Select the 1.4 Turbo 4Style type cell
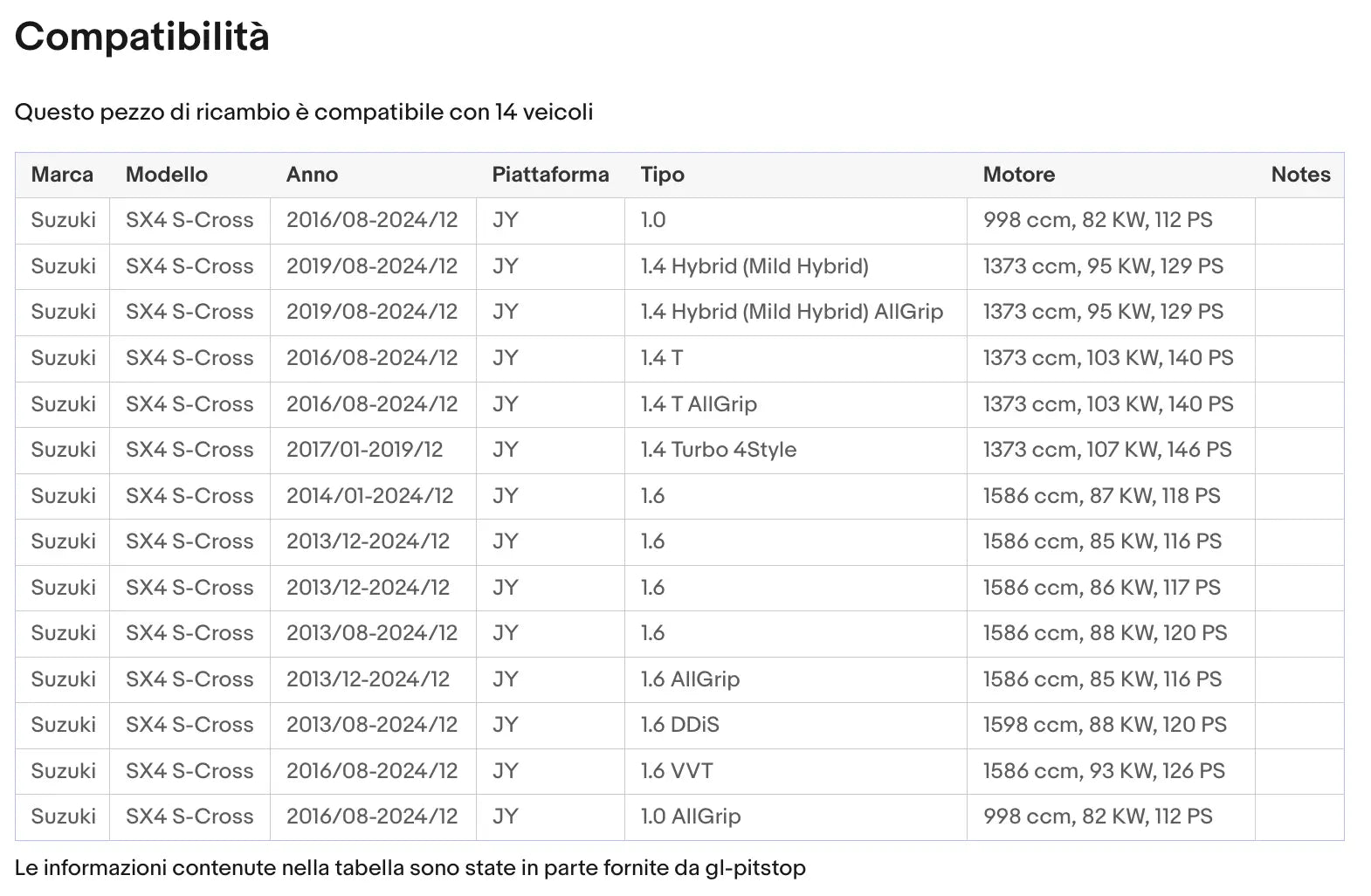Screen dimensions: 1371x896 pyautogui.click(x=718, y=450)
